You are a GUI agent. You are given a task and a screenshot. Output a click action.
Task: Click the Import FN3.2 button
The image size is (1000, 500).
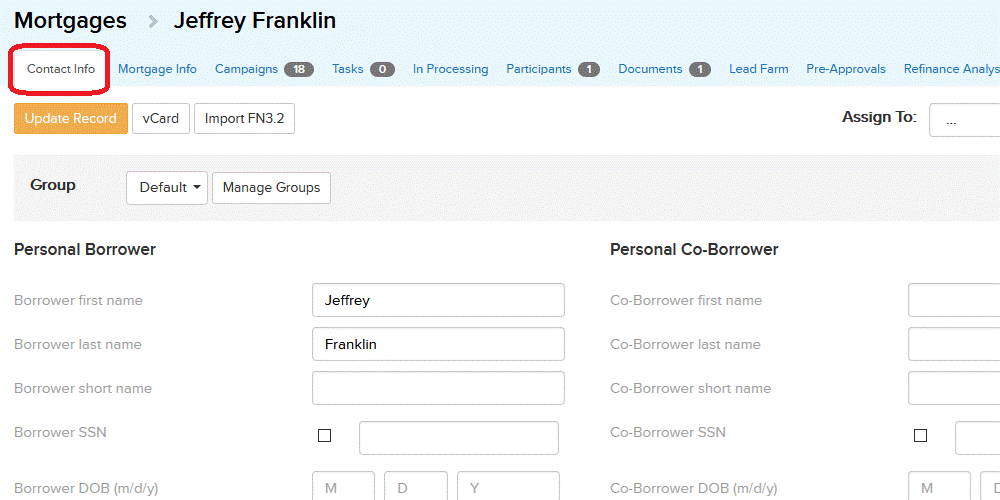(244, 119)
